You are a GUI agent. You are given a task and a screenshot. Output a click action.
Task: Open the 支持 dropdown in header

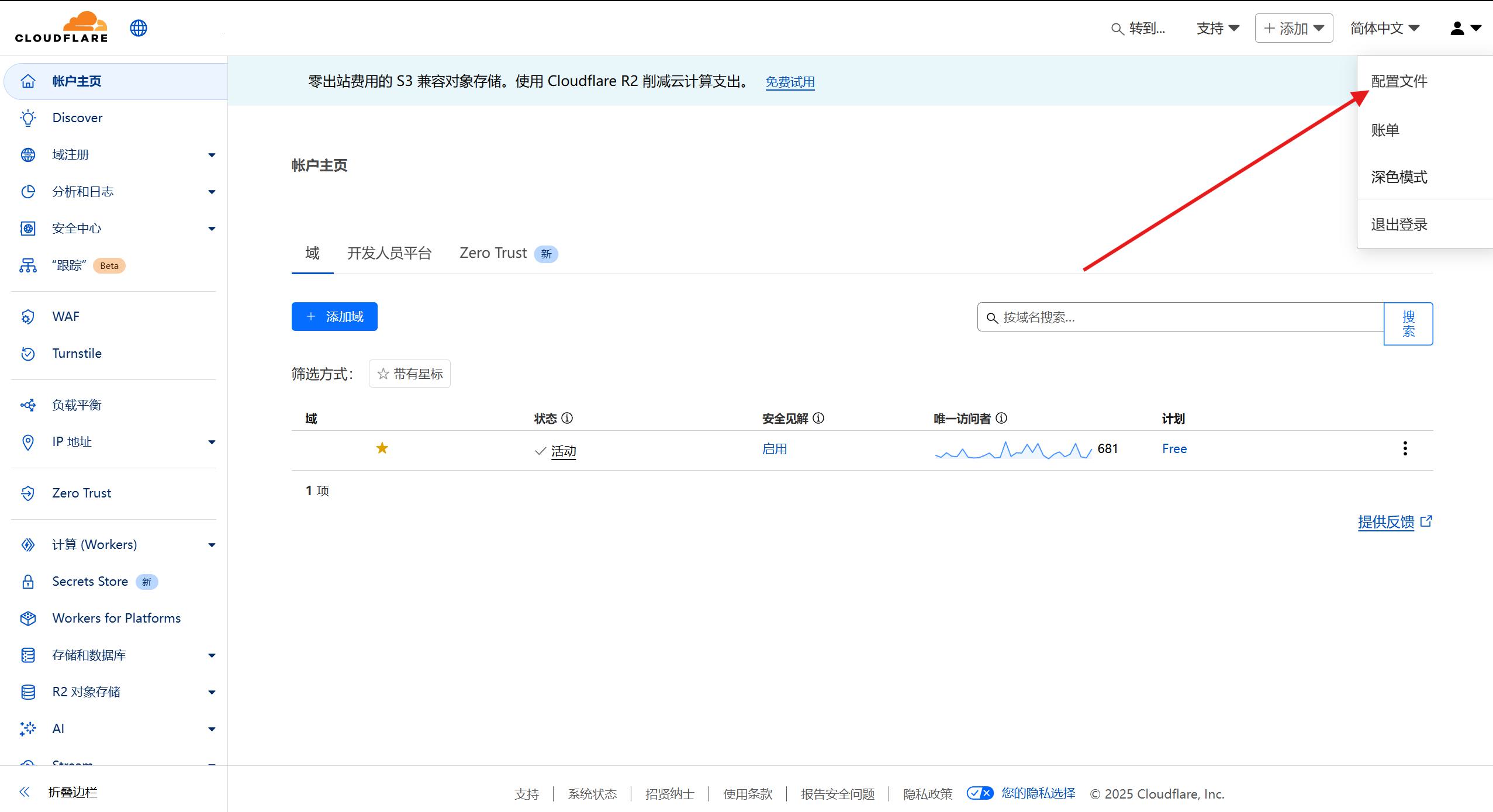click(x=1218, y=28)
